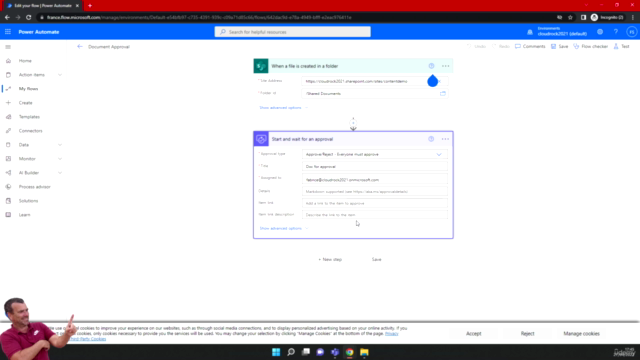Open the app launcher waffle icon
This screenshot has width=640, height=360.
pos(8,32)
